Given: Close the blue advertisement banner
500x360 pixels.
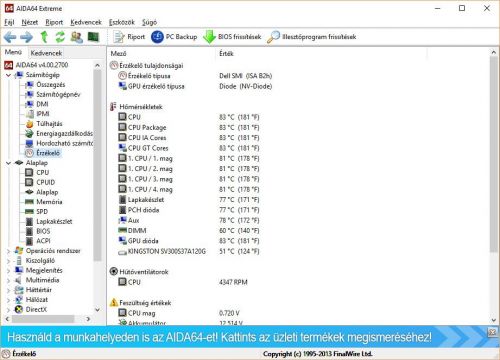Looking at the screenshot, I should 492,332.
